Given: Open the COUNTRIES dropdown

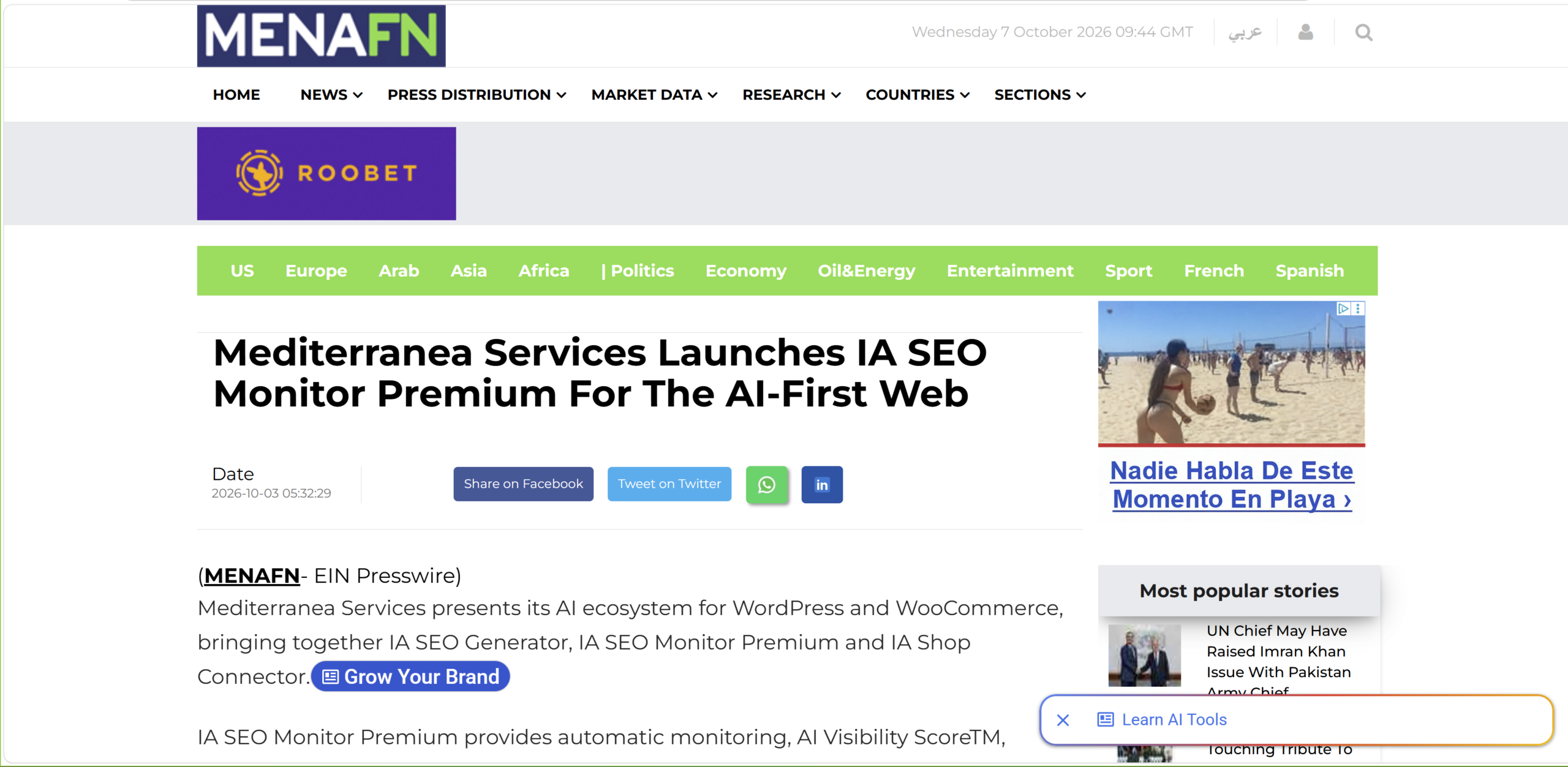Looking at the screenshot, I should pos(918,95).
